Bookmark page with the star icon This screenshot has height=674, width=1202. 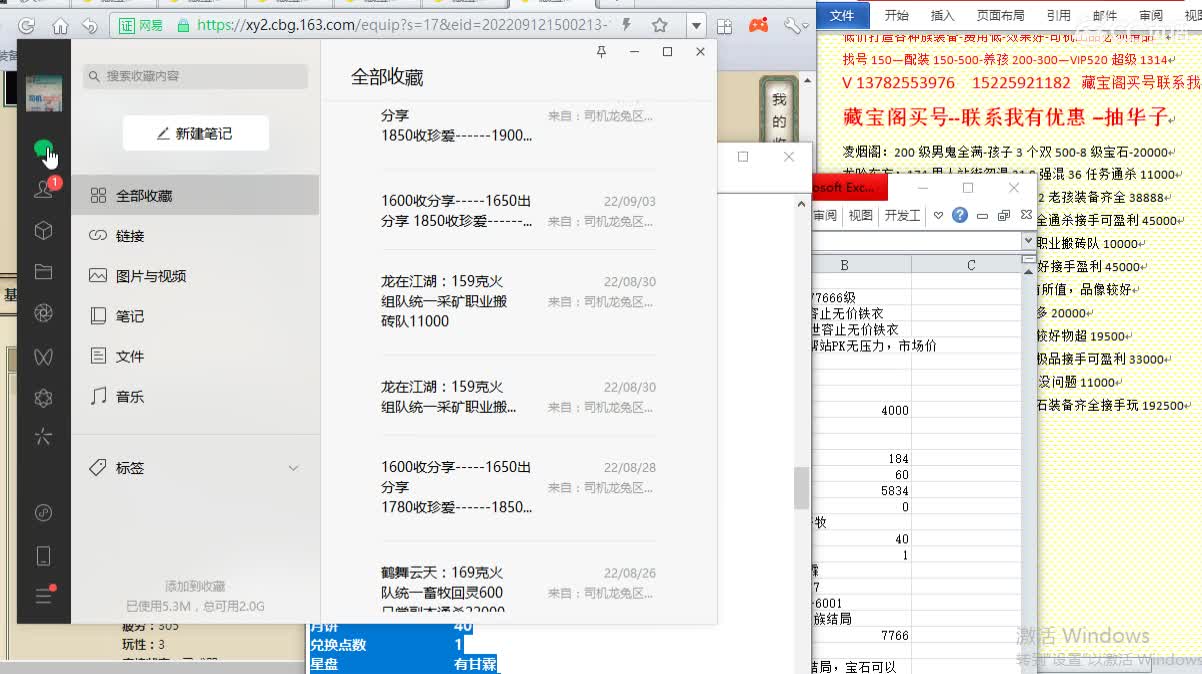(x=659, y=25)
